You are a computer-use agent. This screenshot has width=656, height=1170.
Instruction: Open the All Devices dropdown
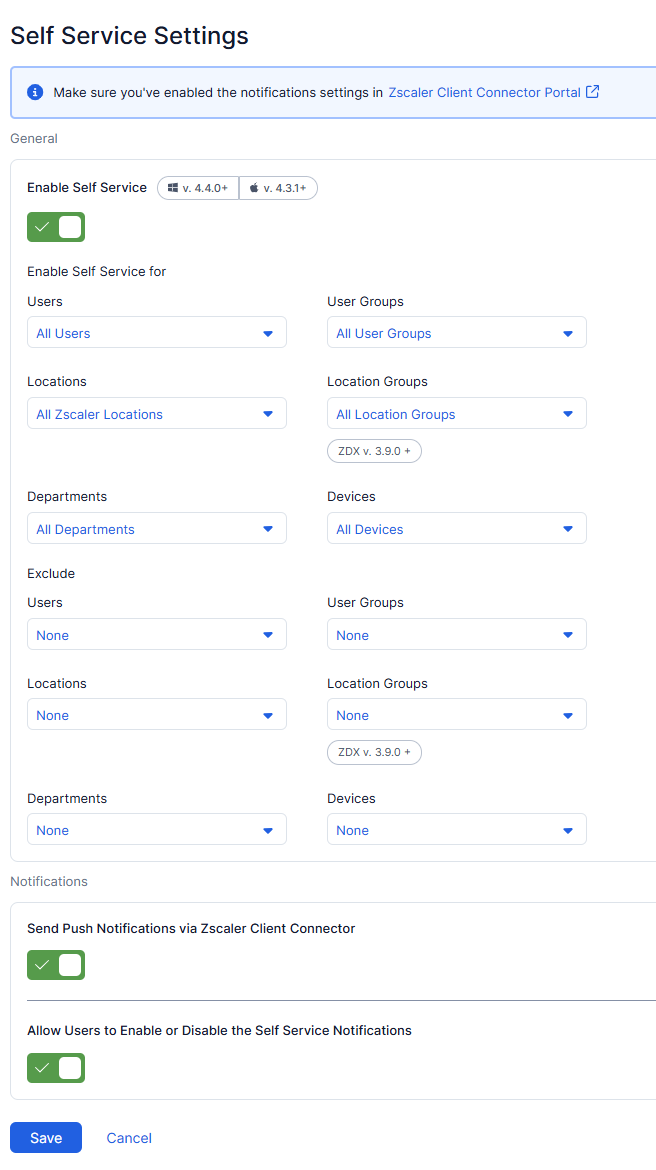pyautogui.click(x=457, y=528)
